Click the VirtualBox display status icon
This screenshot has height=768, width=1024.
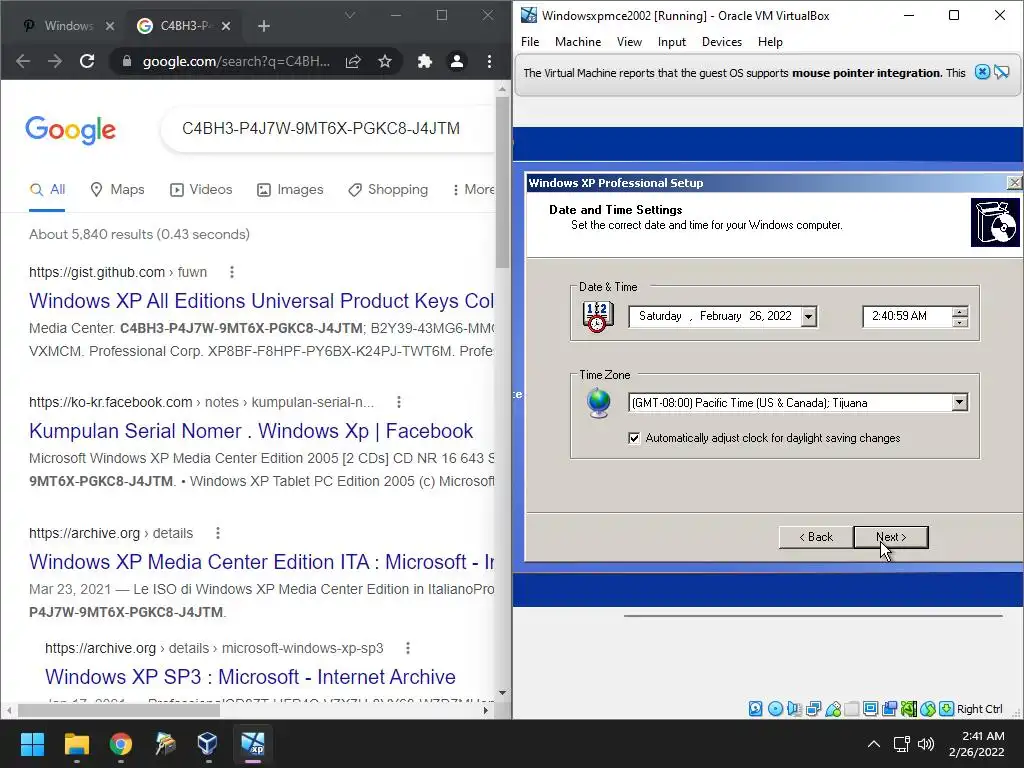871,709
